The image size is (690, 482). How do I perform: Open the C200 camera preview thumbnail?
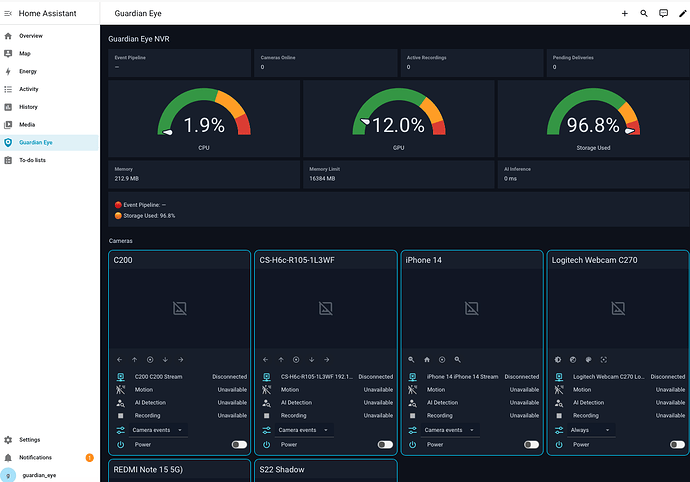tap(180, 308)
